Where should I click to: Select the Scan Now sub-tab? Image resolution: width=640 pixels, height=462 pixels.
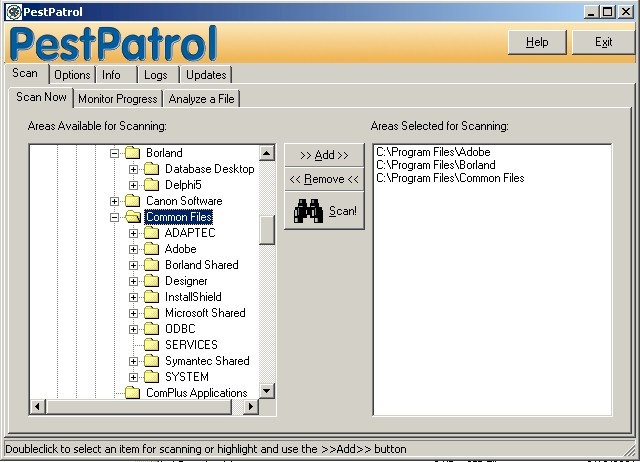coord(41,97)
